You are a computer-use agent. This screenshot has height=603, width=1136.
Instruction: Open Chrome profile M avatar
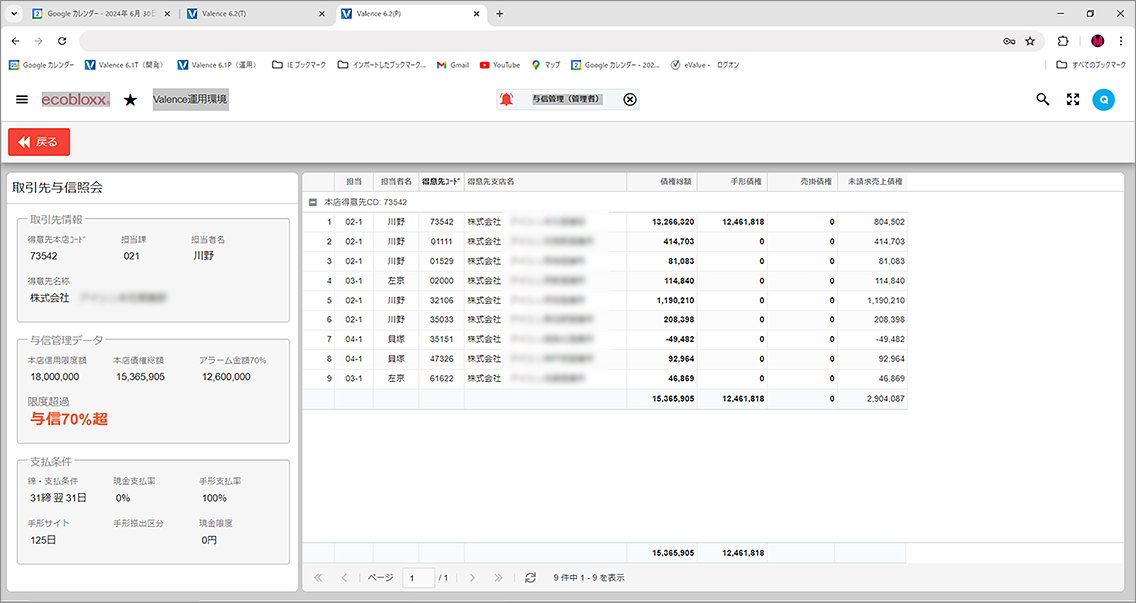[x=1098, y=41]
